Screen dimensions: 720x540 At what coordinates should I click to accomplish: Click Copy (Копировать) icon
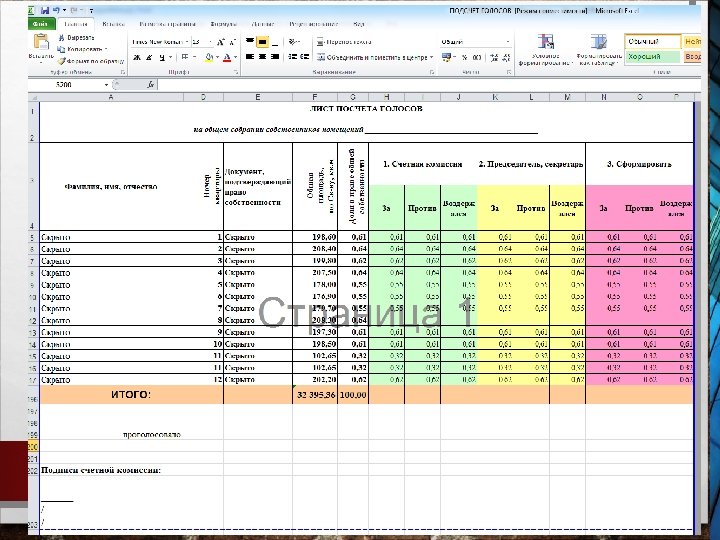(61, 49)
